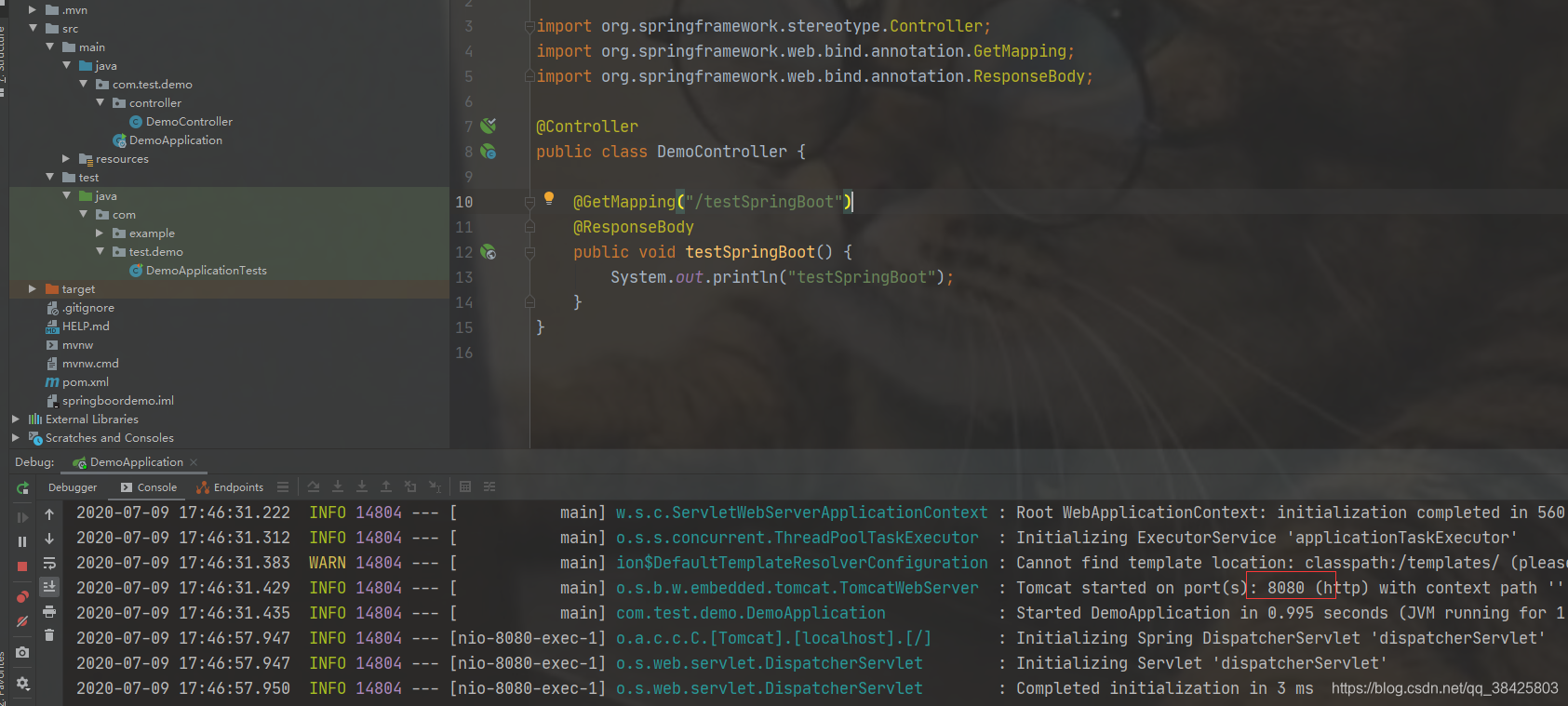Screen dimensions: 1568x706
Task: Fold the imports block at line 3
Action: (529, 26)
